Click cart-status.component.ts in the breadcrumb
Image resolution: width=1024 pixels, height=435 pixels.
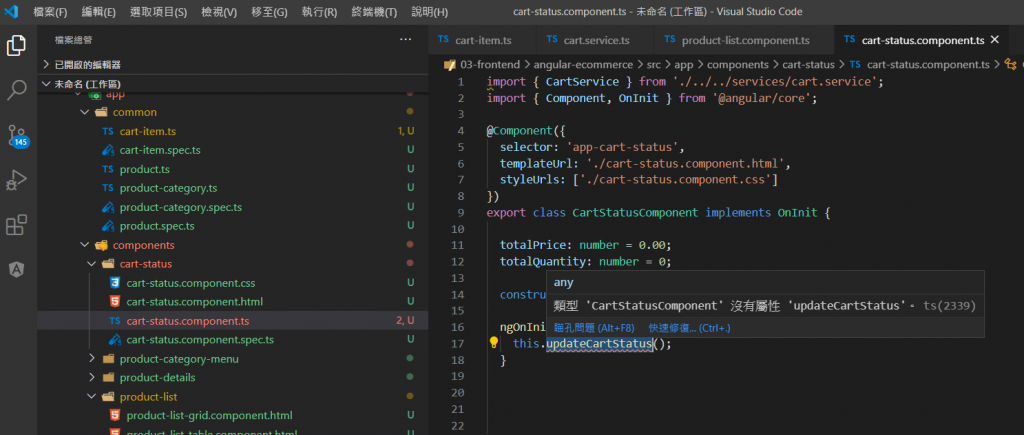tap(927, 65)
